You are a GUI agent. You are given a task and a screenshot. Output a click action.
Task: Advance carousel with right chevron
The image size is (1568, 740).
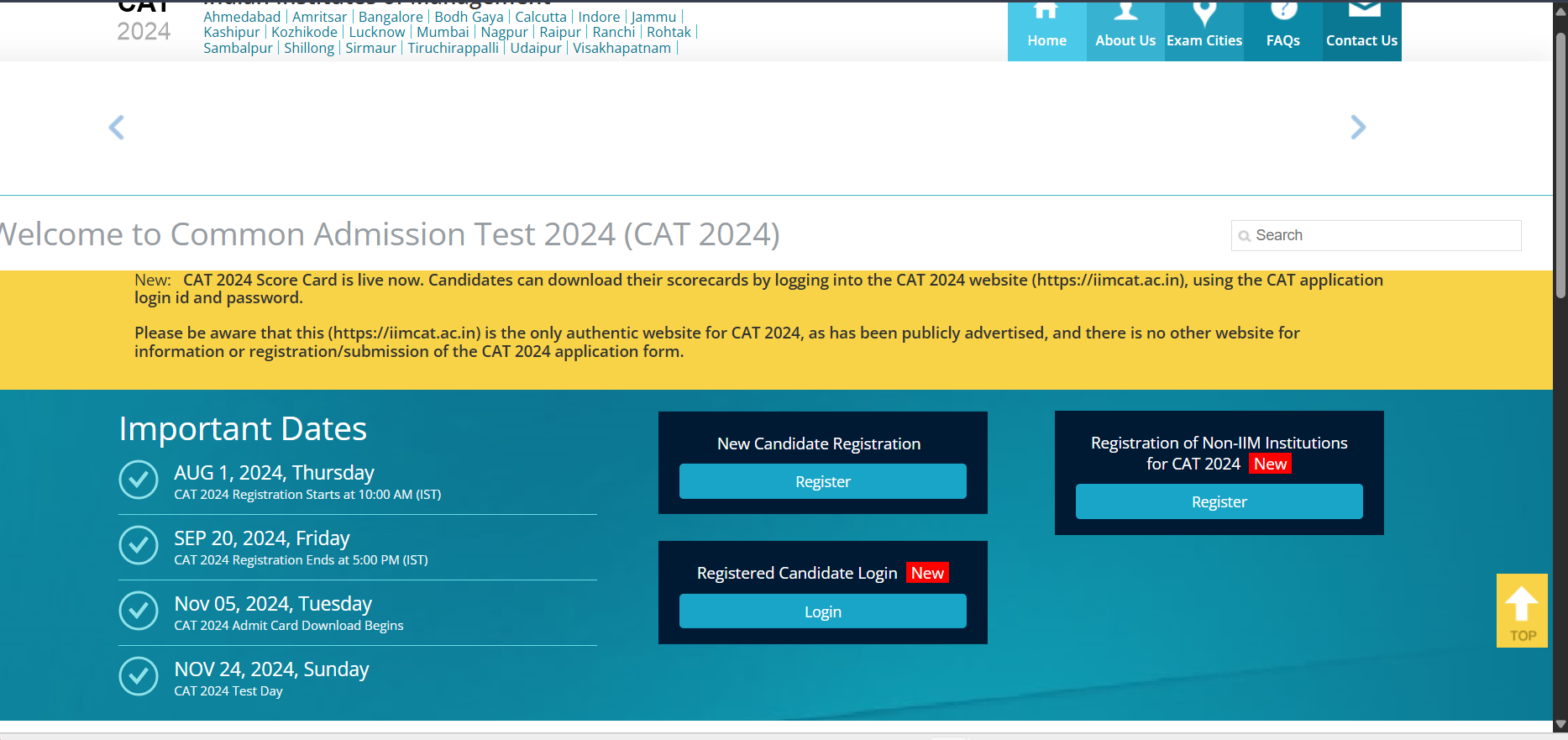(x=1358, y=128)
